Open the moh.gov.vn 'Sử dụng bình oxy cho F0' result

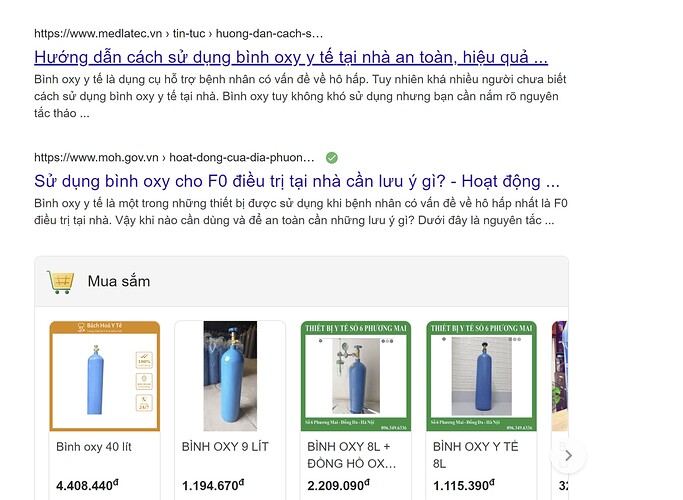click(297, 181)
